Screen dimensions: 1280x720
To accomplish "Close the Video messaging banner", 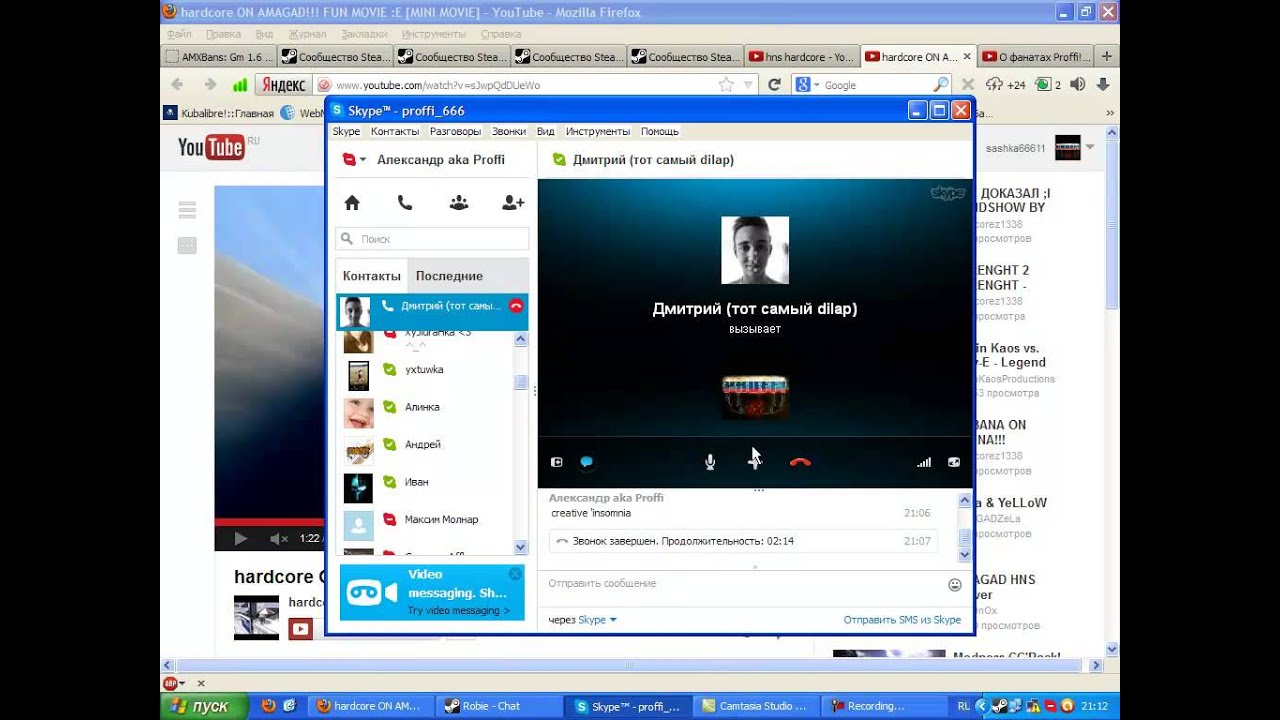I will click(x=515, y=574).
